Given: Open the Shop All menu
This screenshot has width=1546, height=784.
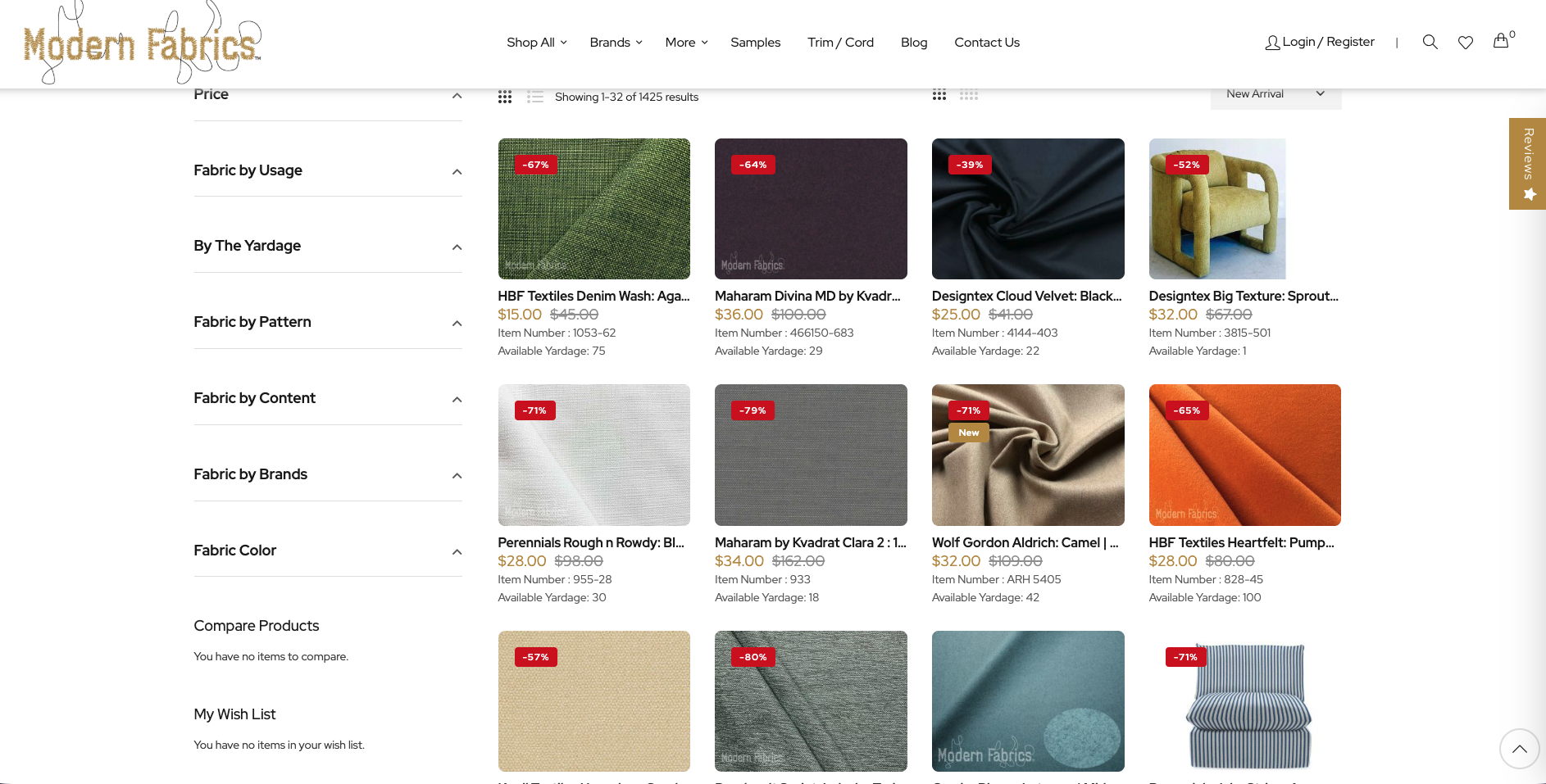Looking at the screenshot, I should pos(537,43).
